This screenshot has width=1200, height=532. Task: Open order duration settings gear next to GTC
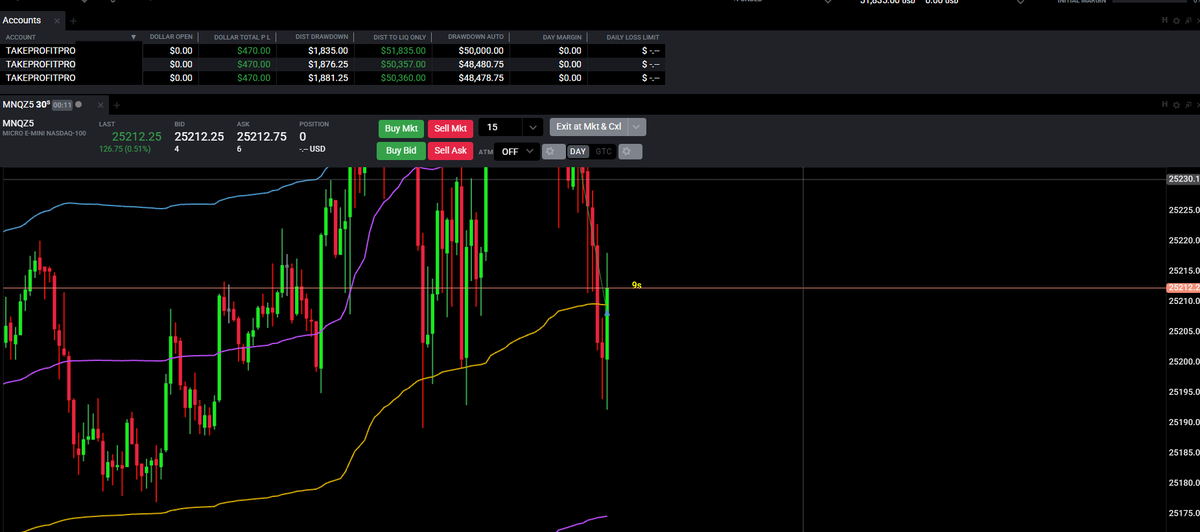630,151
